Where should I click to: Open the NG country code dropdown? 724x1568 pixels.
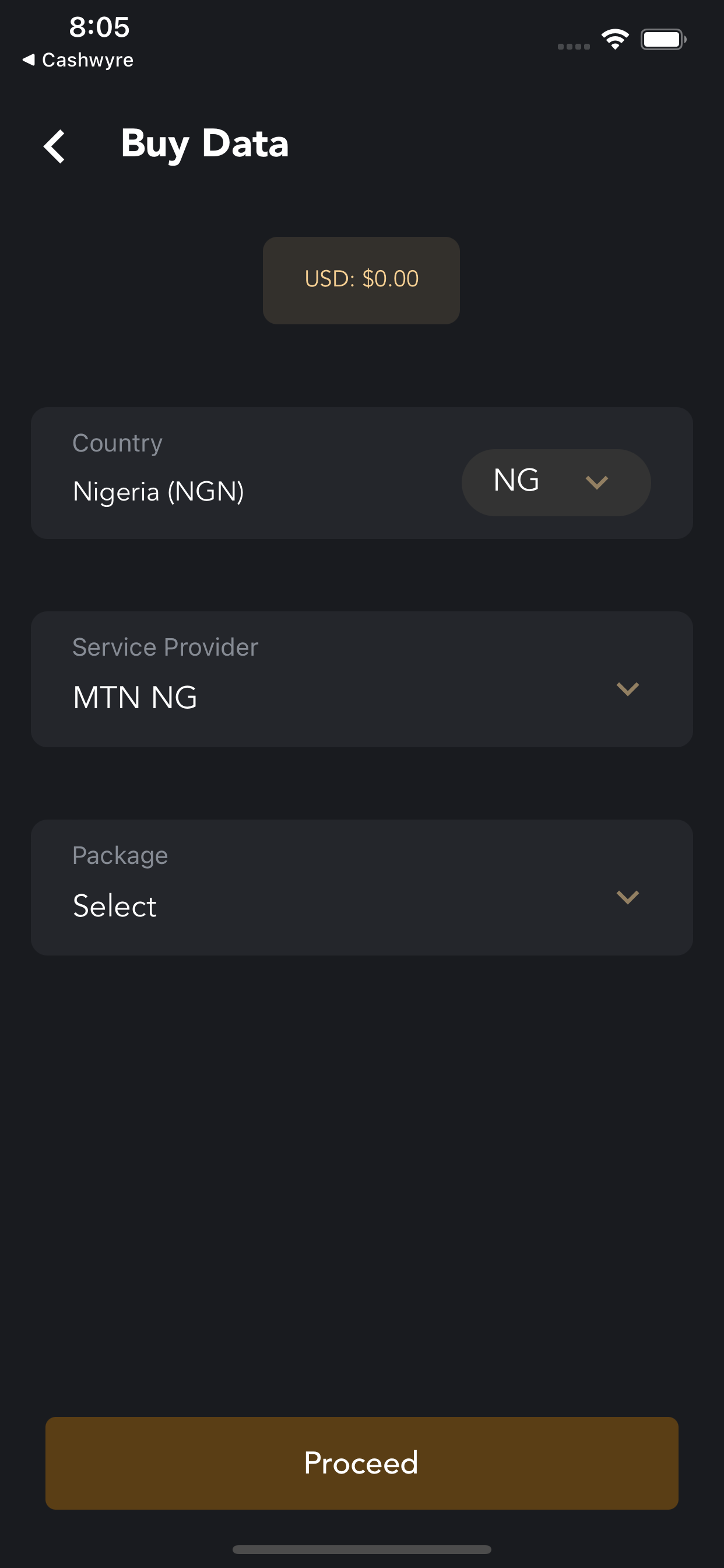(556, 482)
